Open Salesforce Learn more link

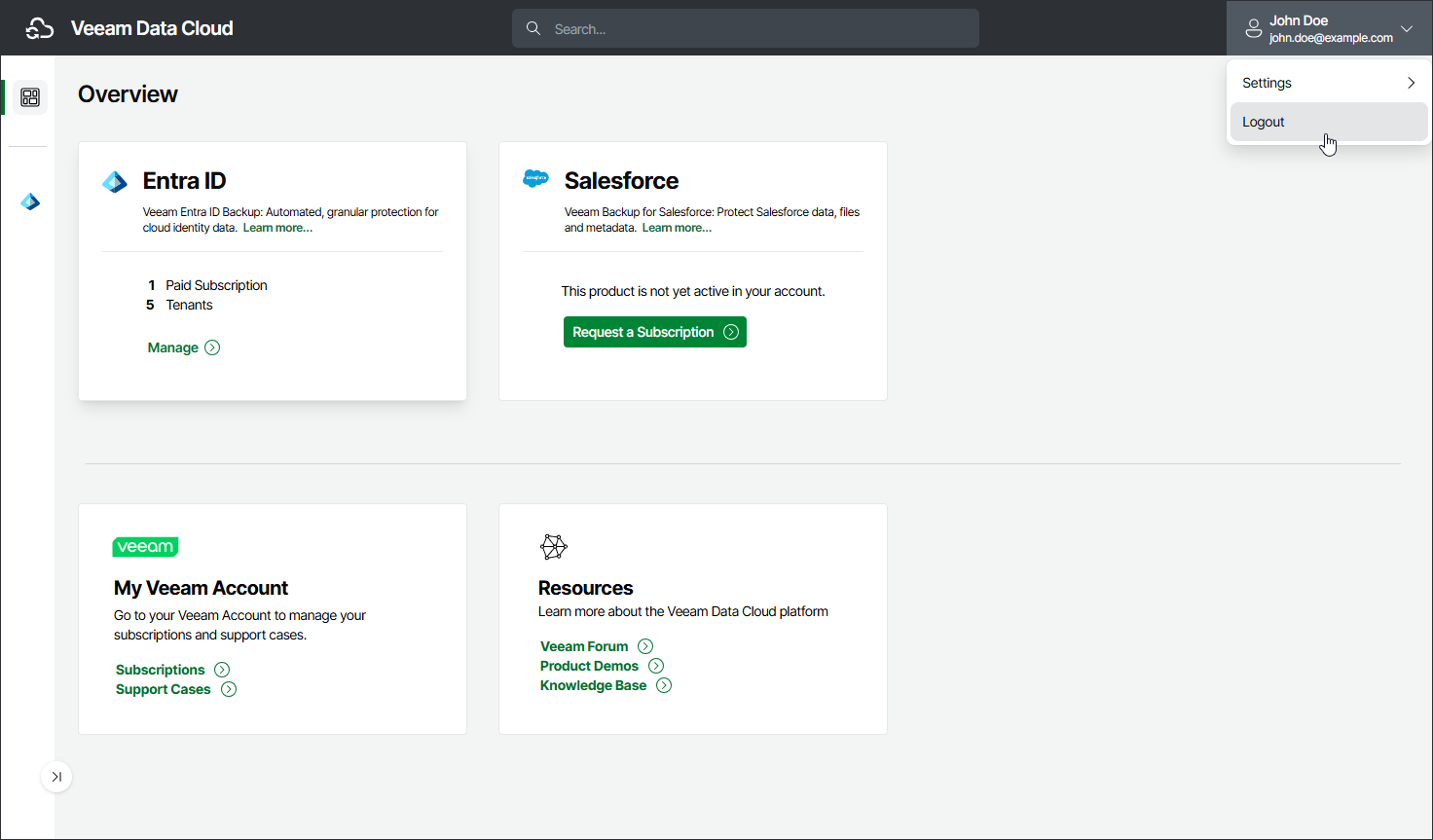pyautogui.click(x=677, y=228)
